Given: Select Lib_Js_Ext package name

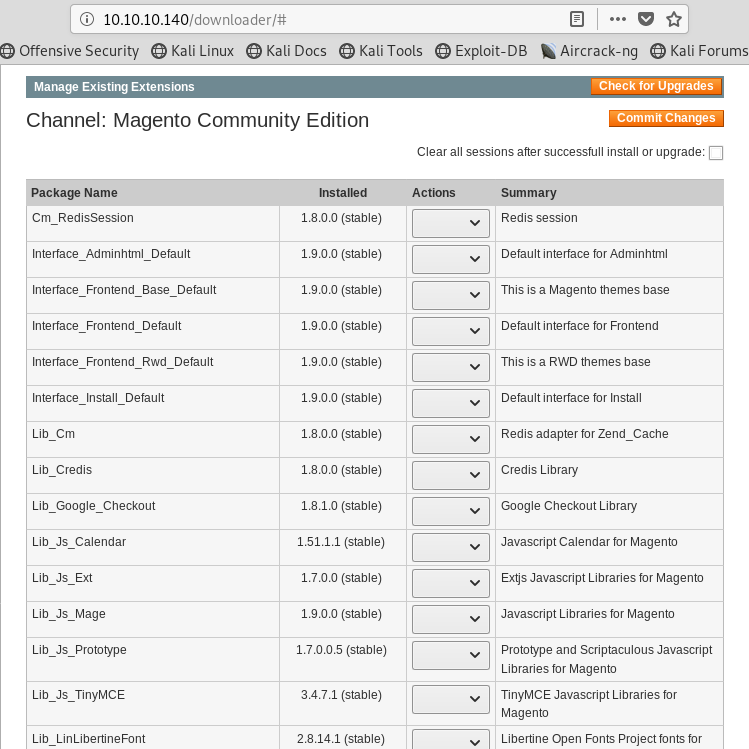Looking at the screenshot, I should coord(62,578).
